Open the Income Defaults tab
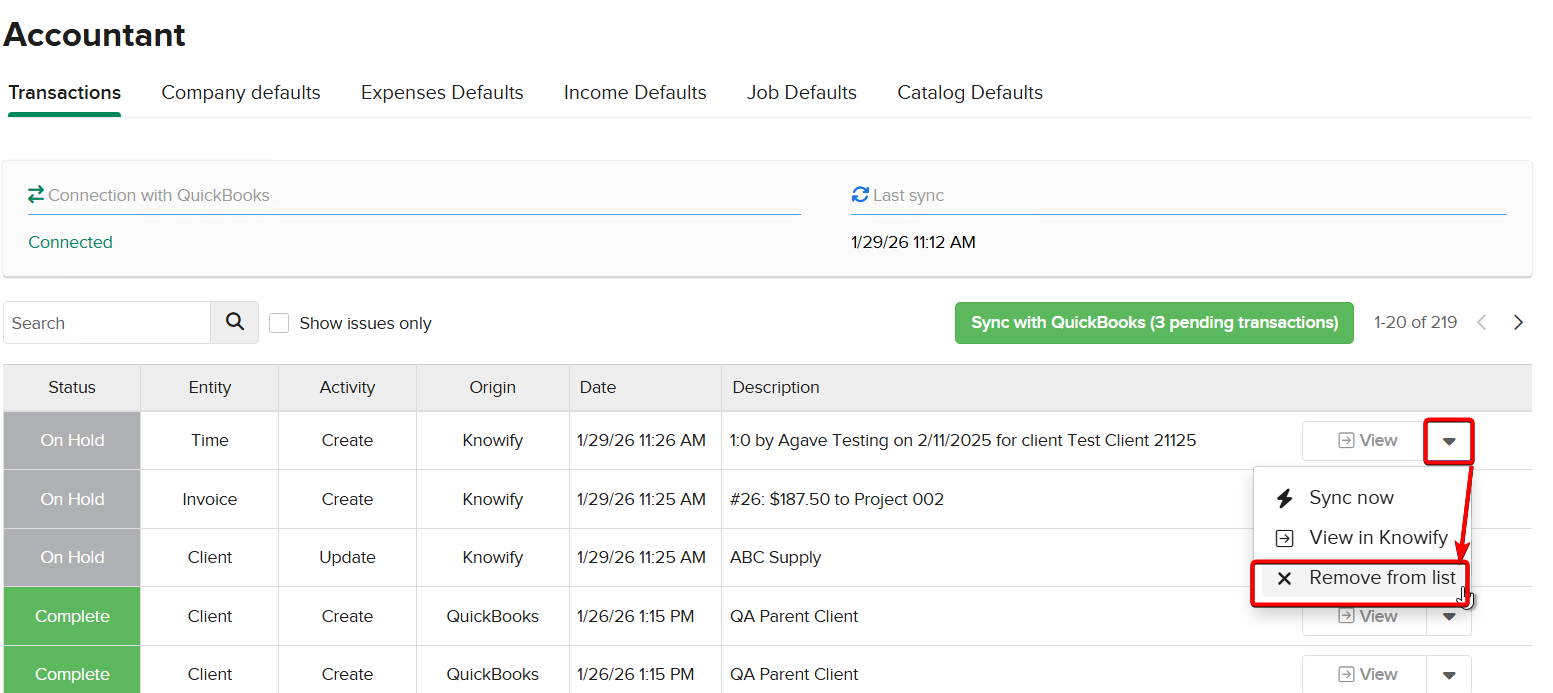1553x693 pixels. tap(635, 93)
